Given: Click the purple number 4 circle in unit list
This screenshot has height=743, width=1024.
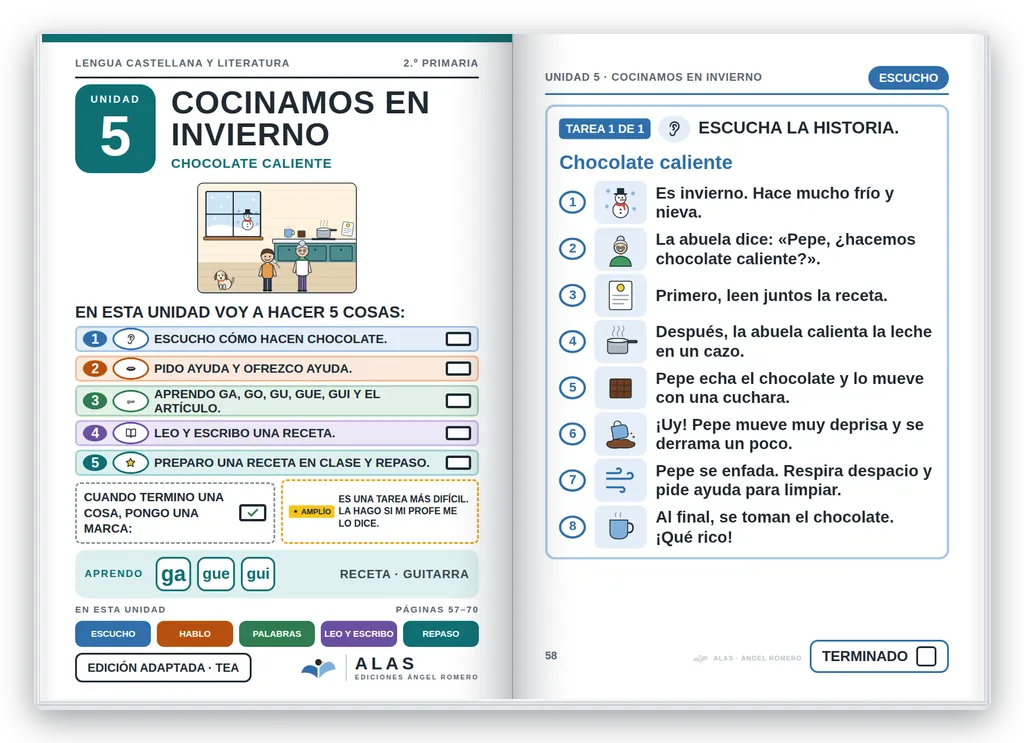Looking at the screenshot, I should 95,433.
